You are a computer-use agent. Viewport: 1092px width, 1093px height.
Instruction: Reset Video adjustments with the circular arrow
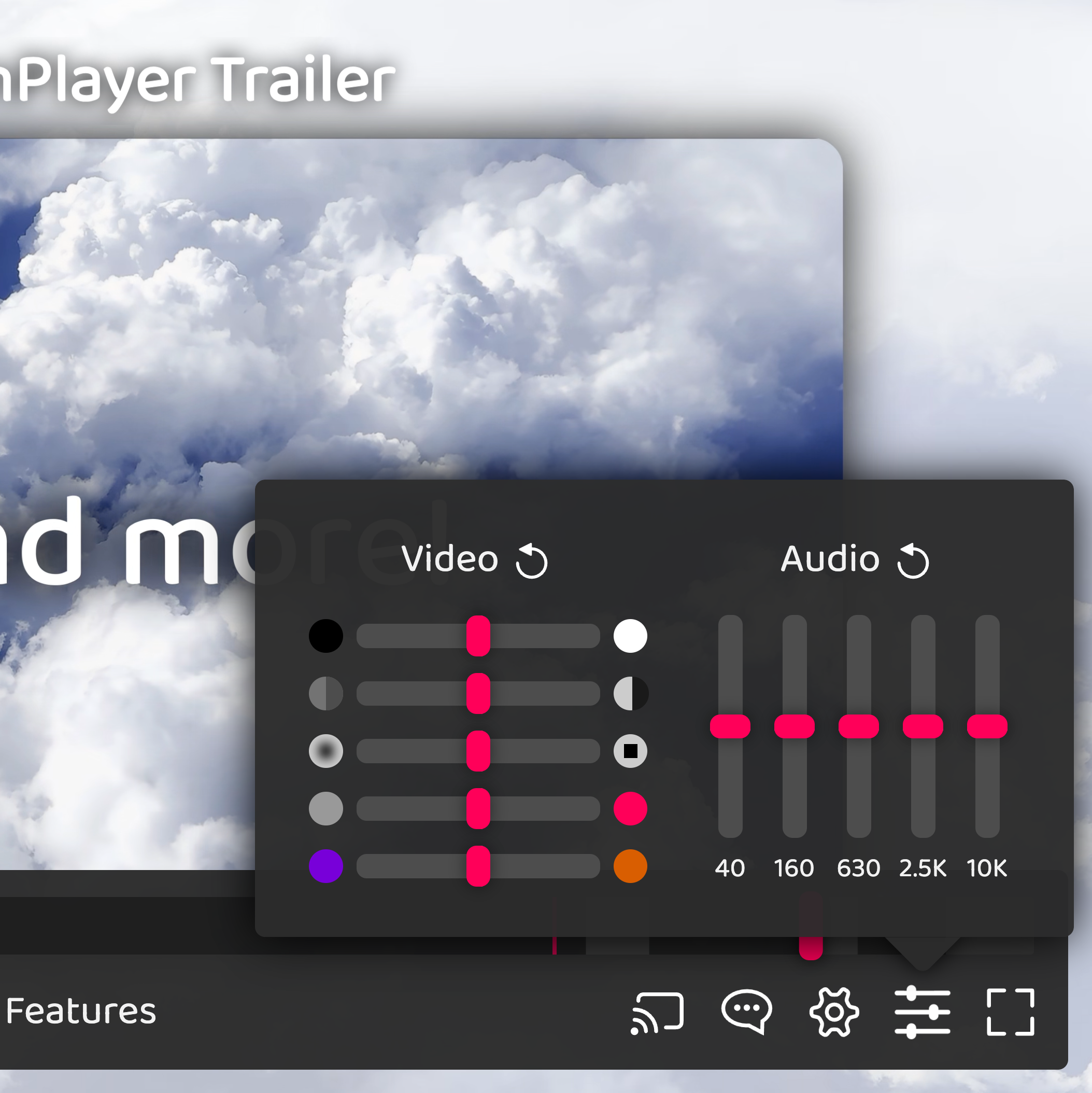tap(530, 559)
